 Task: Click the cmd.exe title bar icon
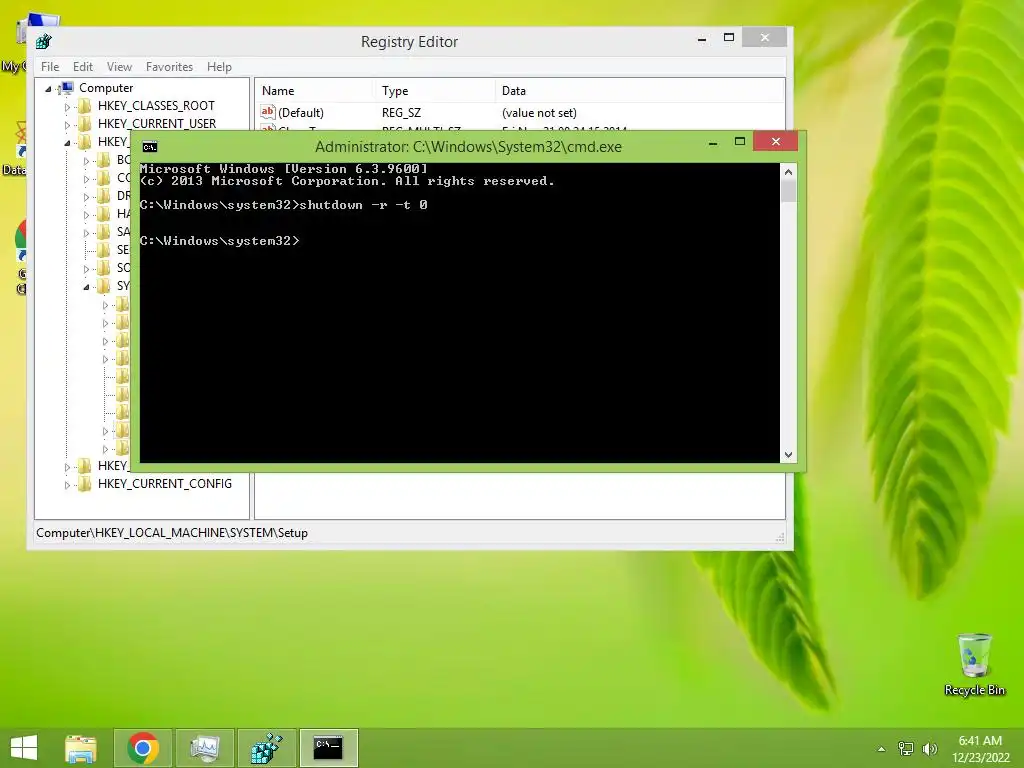[x=150, y=147]
